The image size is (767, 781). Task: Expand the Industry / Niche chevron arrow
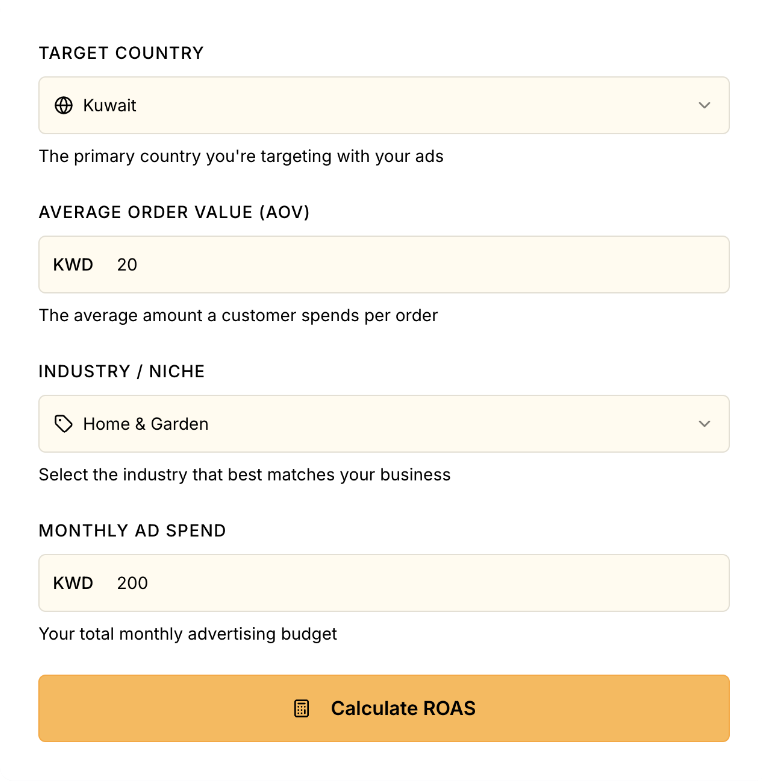click(704, 424)
